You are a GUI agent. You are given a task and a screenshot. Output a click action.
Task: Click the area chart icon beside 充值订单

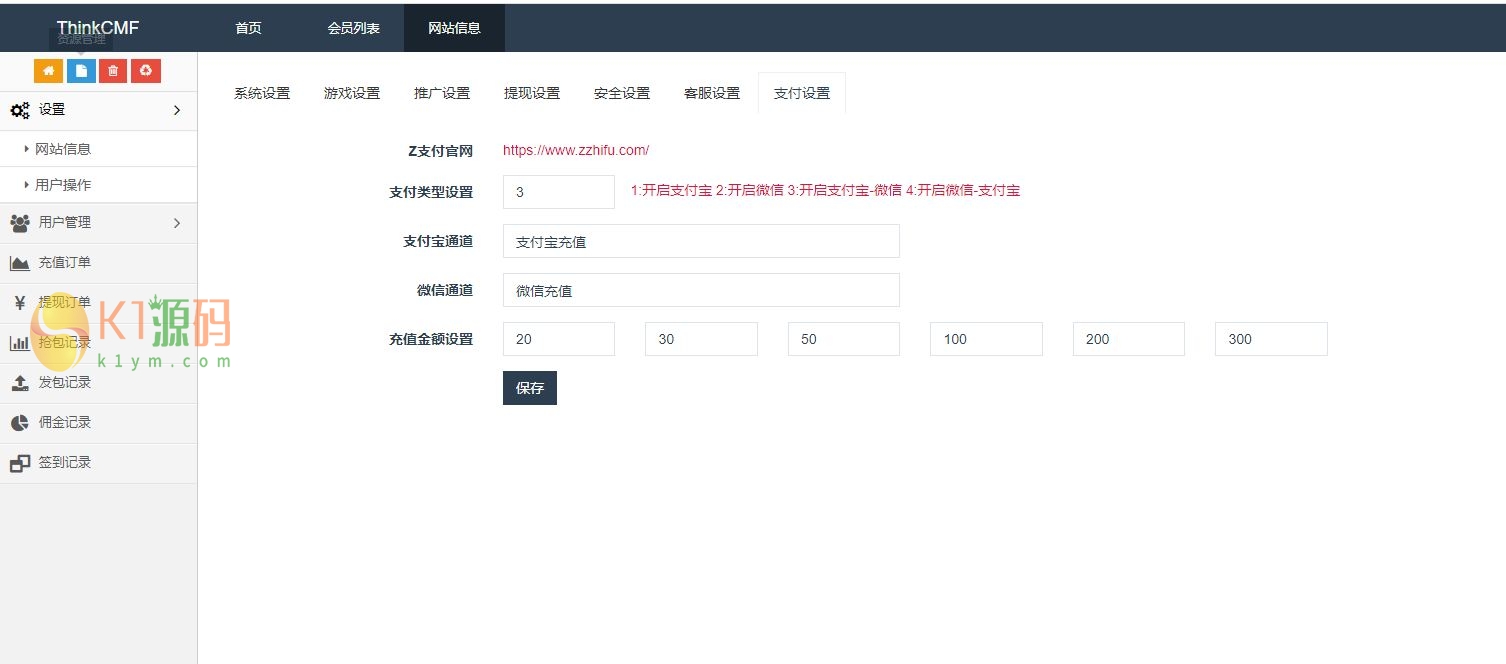[x=20, y=263]
